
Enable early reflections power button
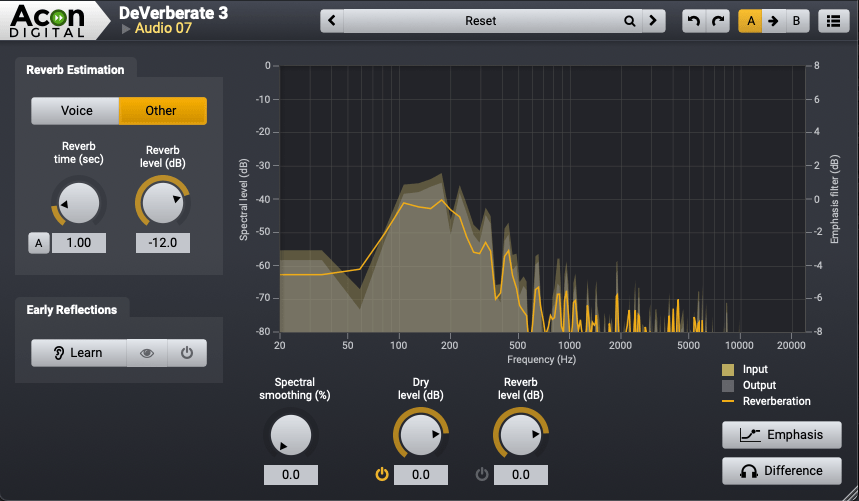pos(187,353)
